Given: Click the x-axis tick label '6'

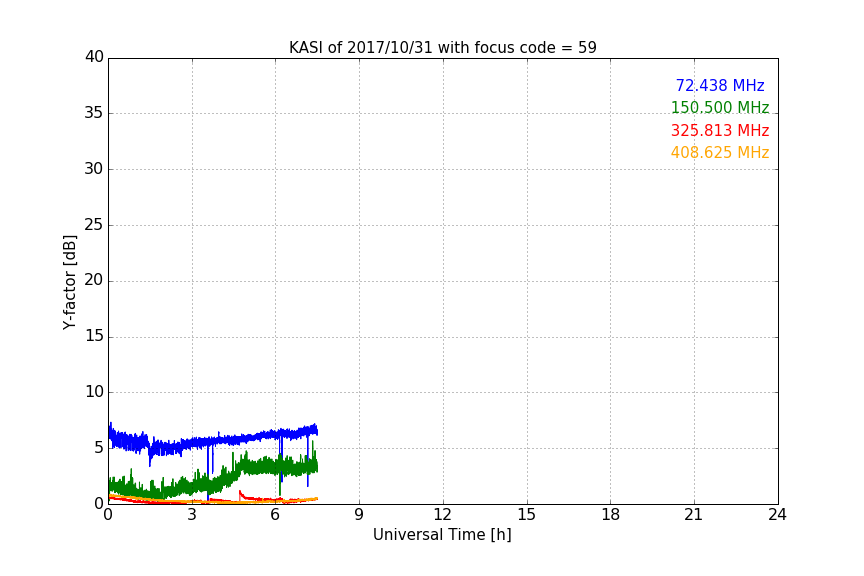Looking at the screenshot, I should pos(276,515).
